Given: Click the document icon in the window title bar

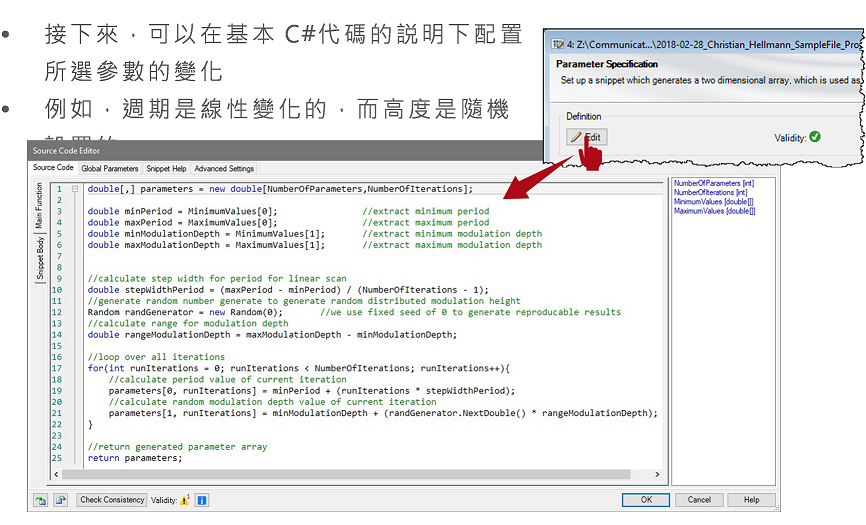Looking at the screenshot, I should (557, 44).
